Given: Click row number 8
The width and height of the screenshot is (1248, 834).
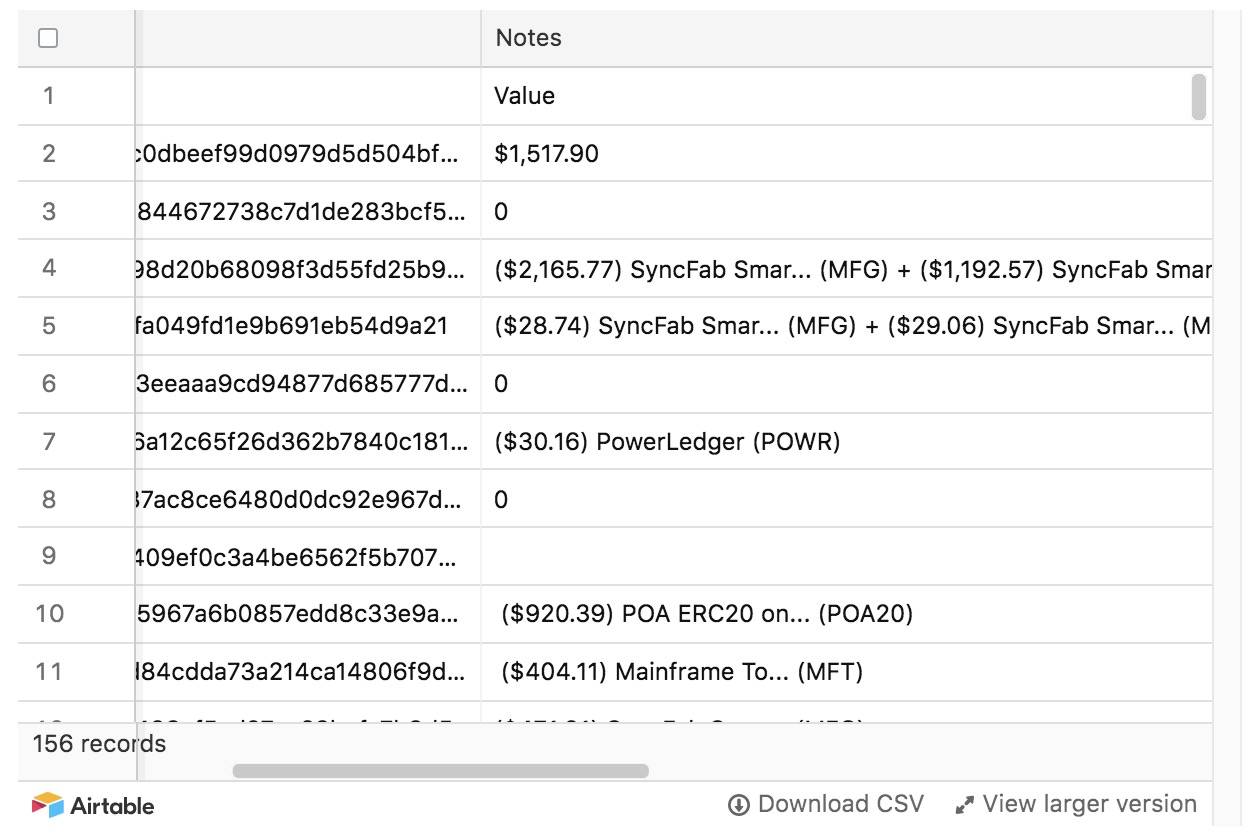Looking at the screenshot, I should (49, 499).
